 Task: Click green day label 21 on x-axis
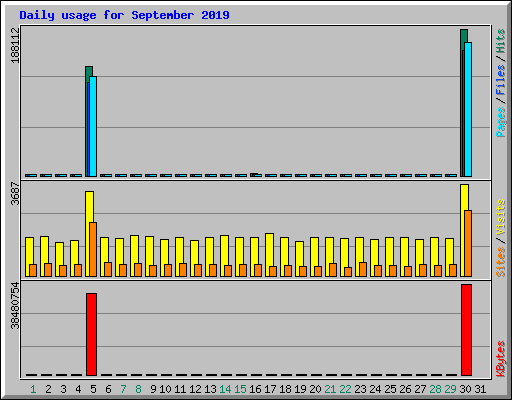pyautogui.click(x=330, y=389)
